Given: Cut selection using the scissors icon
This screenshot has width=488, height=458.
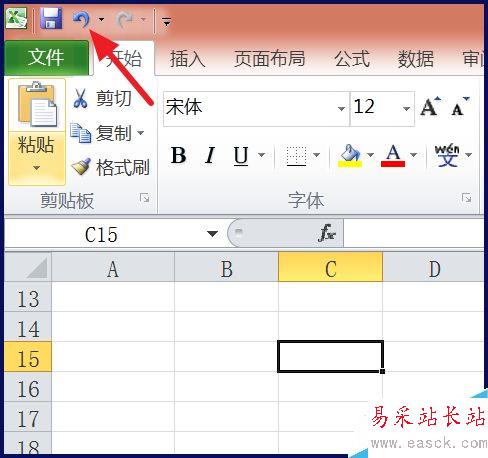Looking at the screenshot, I should point(80,98).
